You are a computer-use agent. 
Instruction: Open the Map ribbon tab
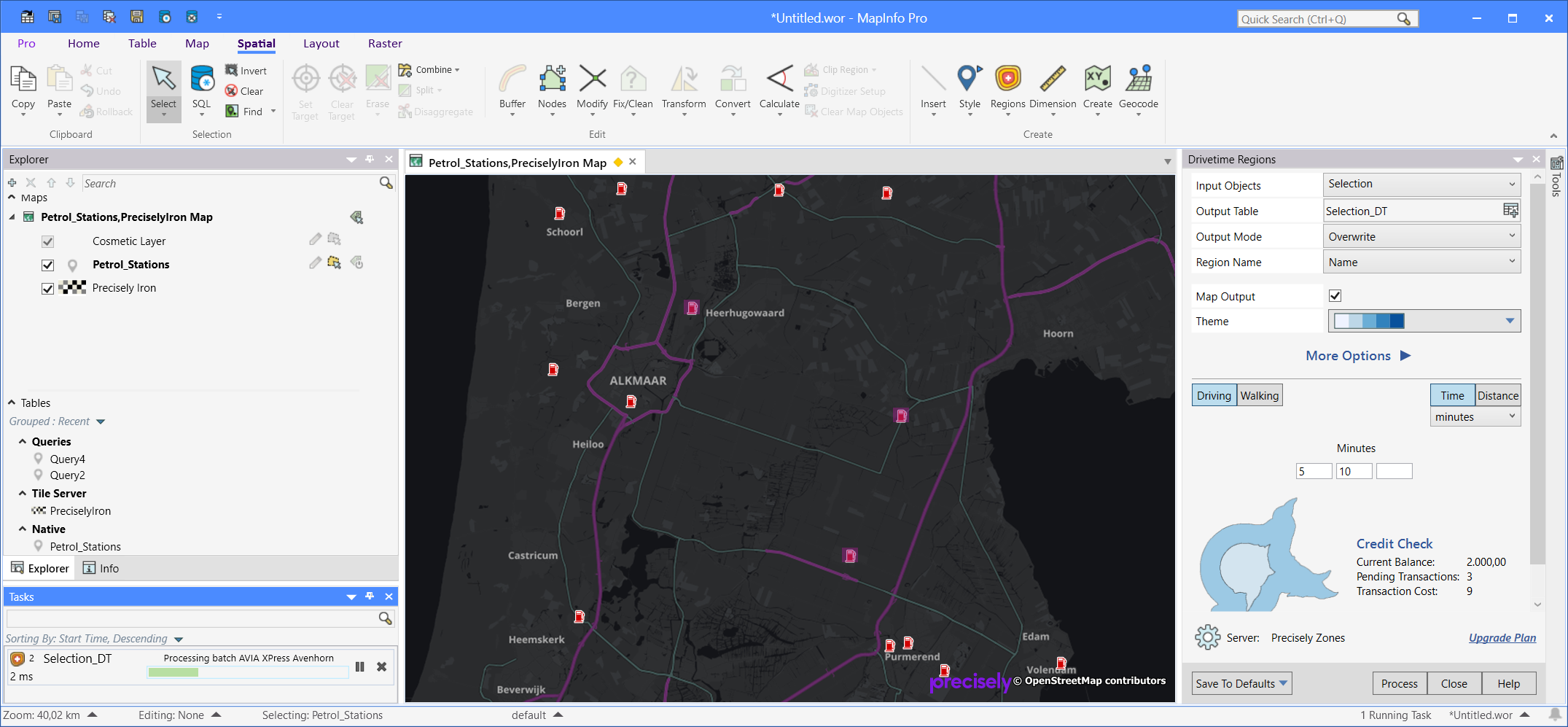[197, 44]
